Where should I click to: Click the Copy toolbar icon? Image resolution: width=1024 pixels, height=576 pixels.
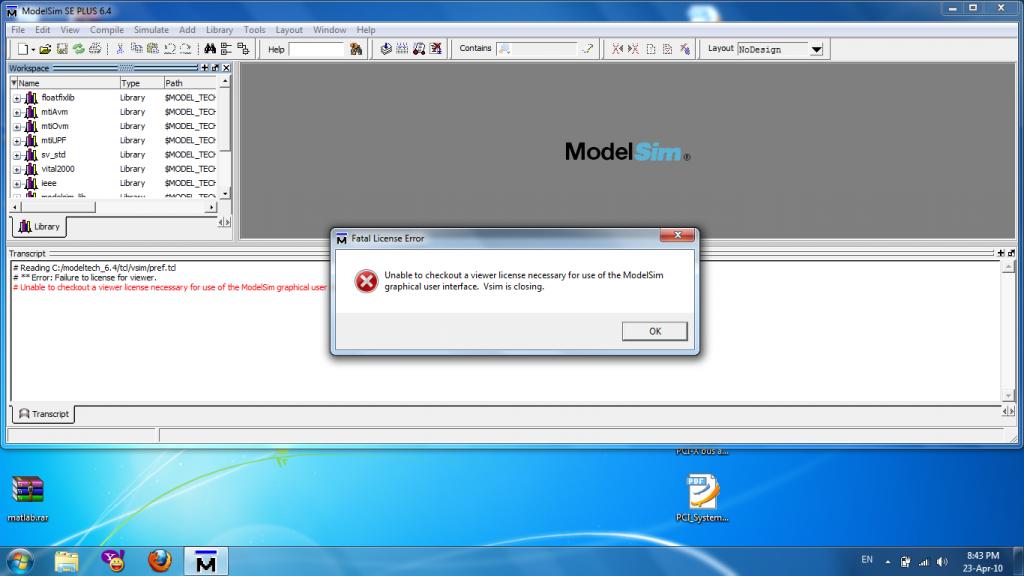[136, 49]
